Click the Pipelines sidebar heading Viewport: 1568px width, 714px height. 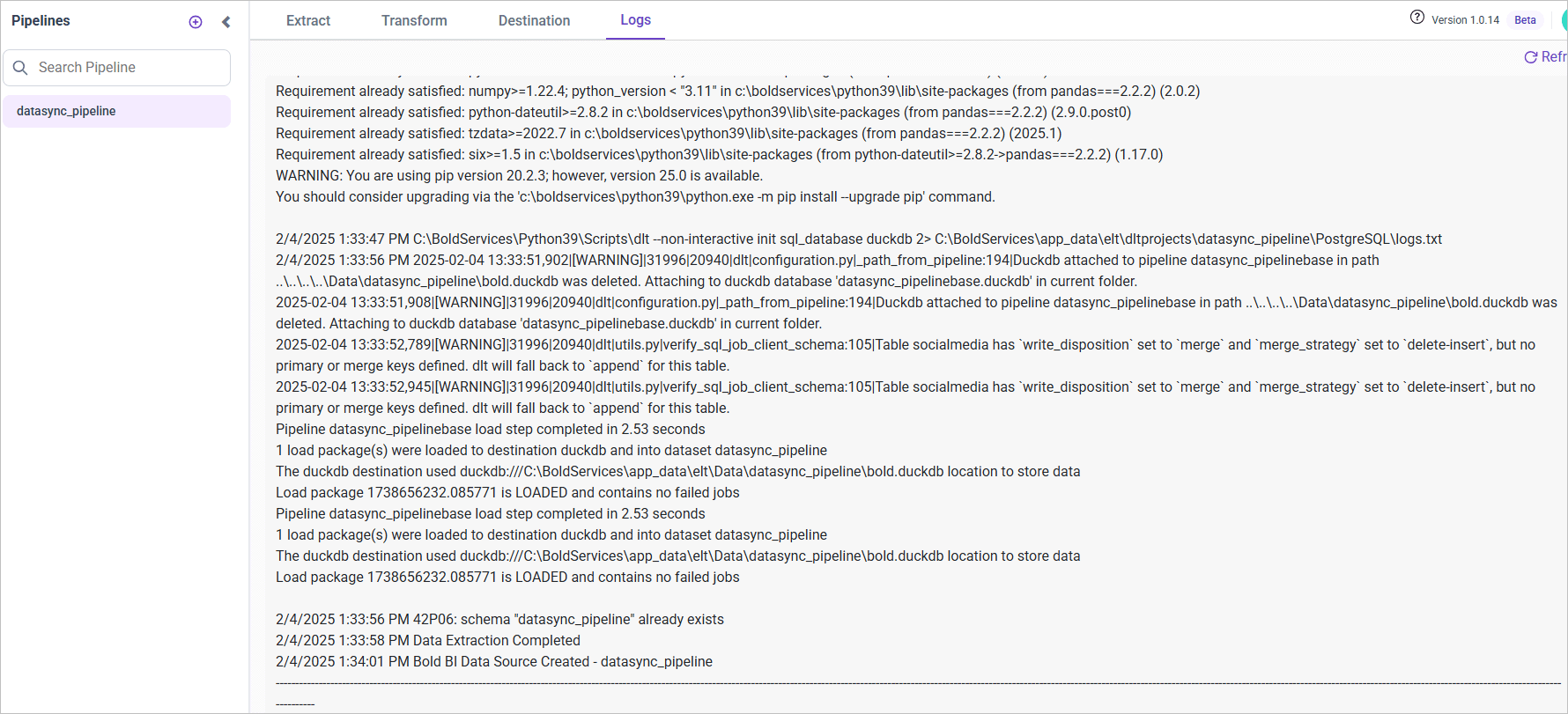click(x=41, y=21)
